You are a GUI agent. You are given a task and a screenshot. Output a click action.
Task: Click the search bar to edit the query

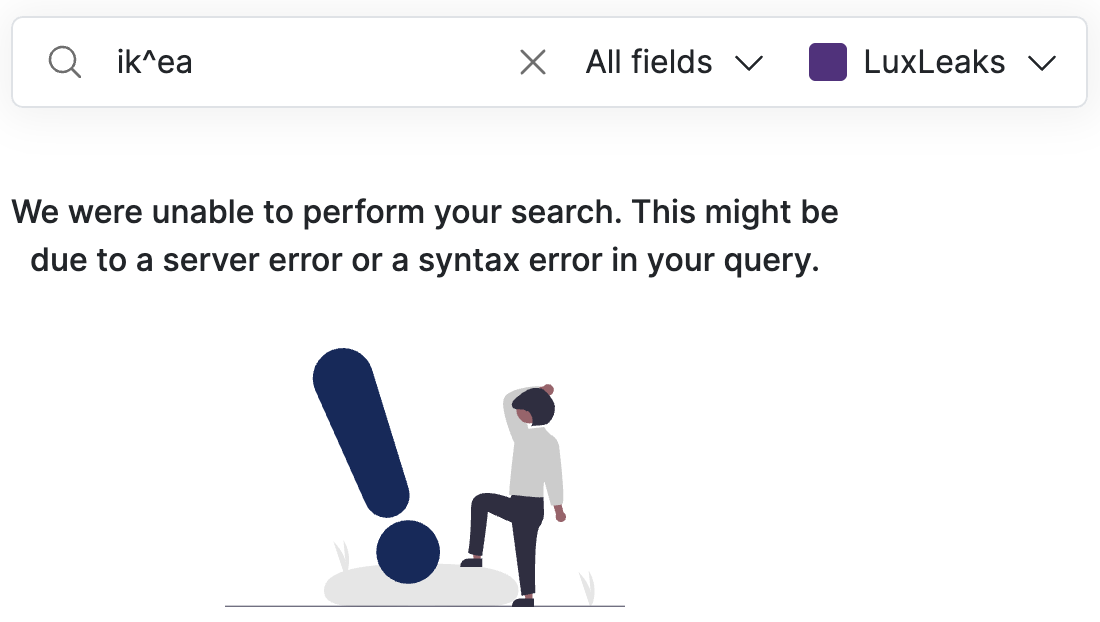pyautogui.click(x=300, y=62)
